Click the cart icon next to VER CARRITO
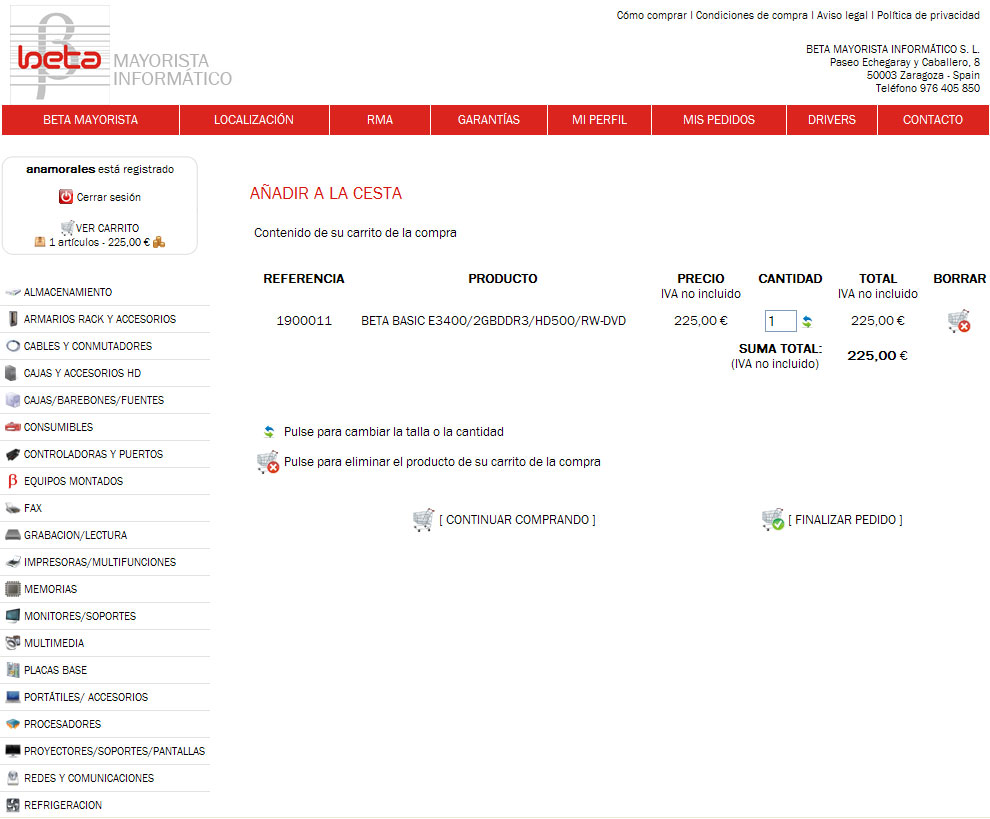Screen dimensions: 990x819 click(x=68, y=227)
